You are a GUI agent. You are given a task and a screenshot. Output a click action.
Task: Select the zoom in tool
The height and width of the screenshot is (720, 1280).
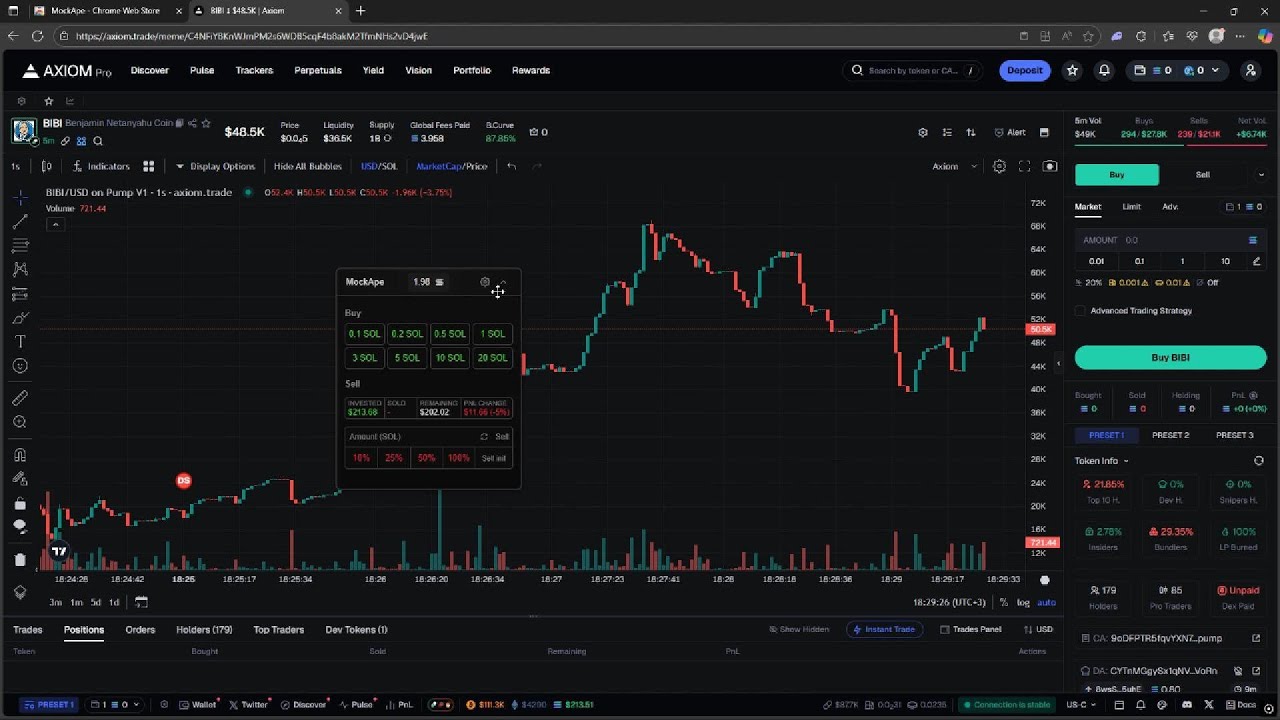(20, 422)
